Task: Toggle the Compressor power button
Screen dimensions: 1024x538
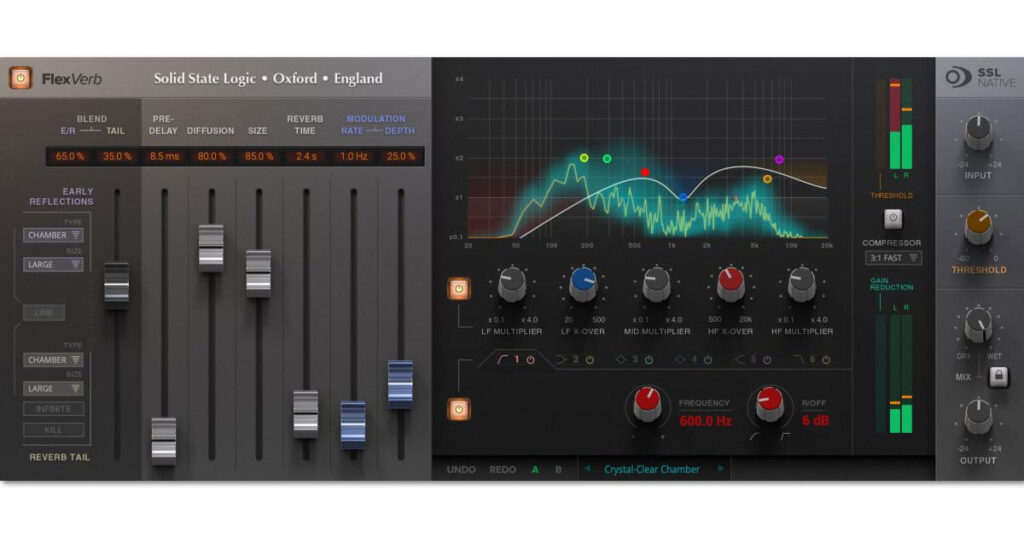Action: pyautogui.click(x=893, y=219)
